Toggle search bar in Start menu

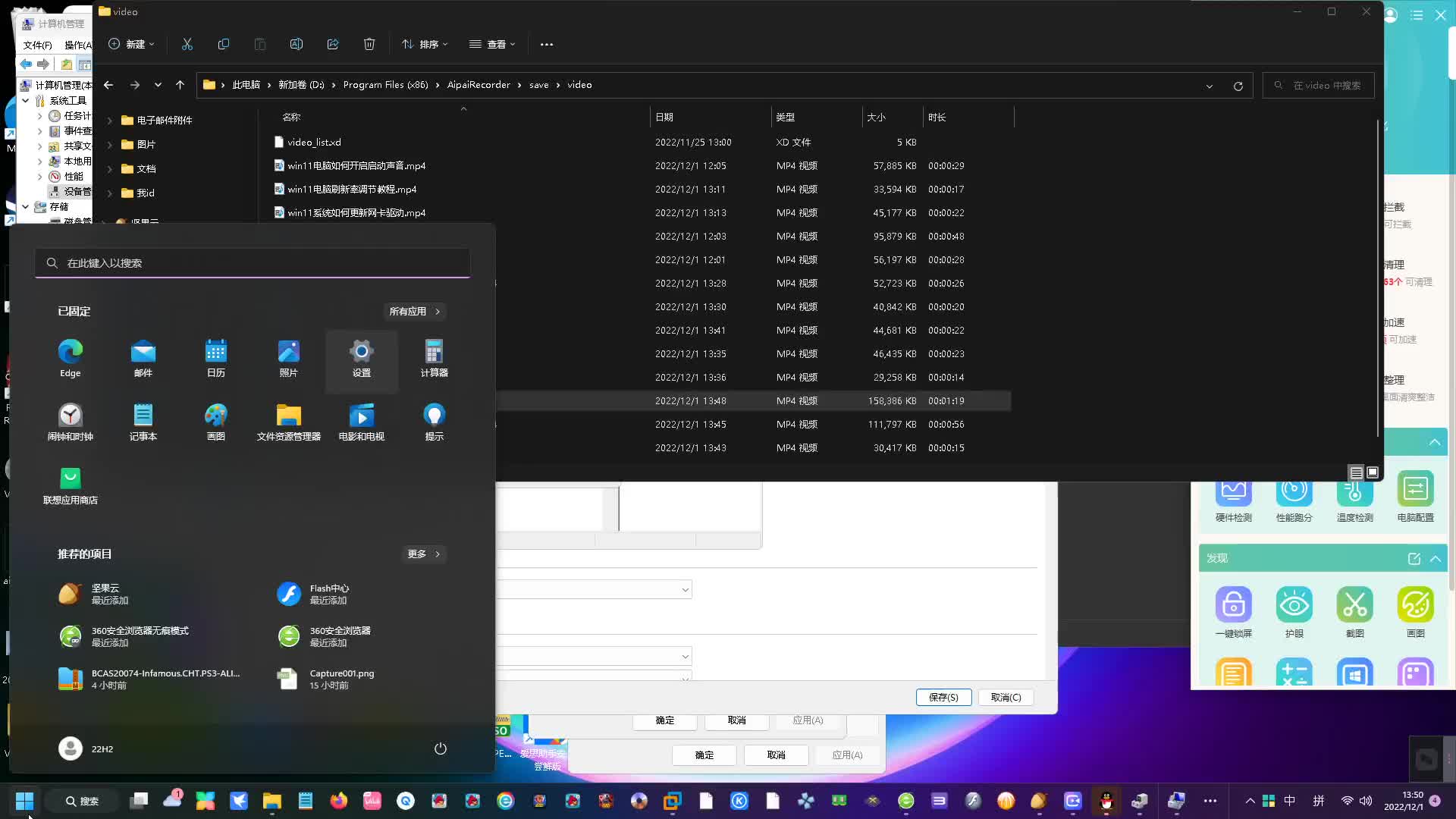(x=252, y=262)
